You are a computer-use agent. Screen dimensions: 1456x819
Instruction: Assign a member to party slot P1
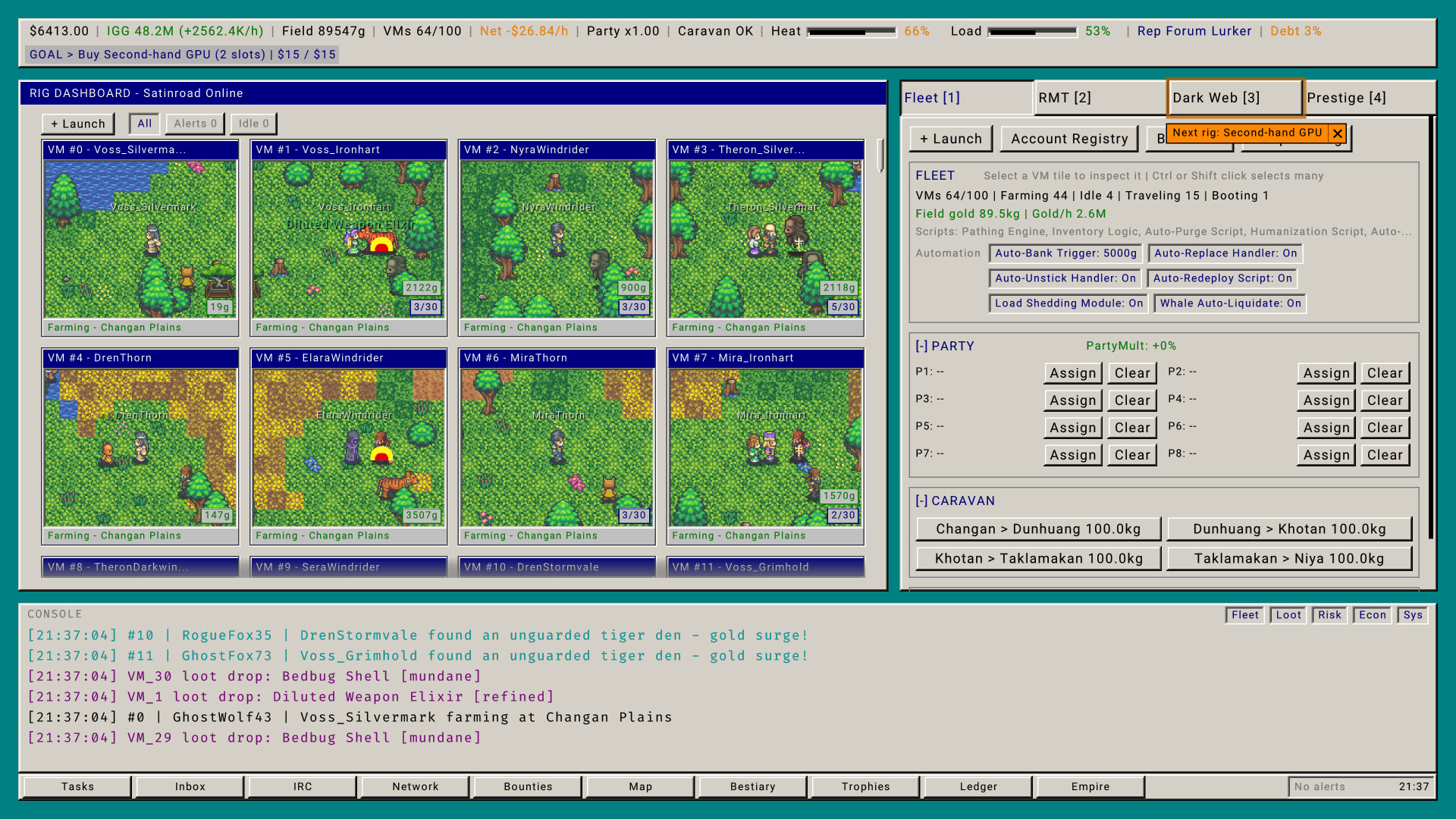[1073, 373]
